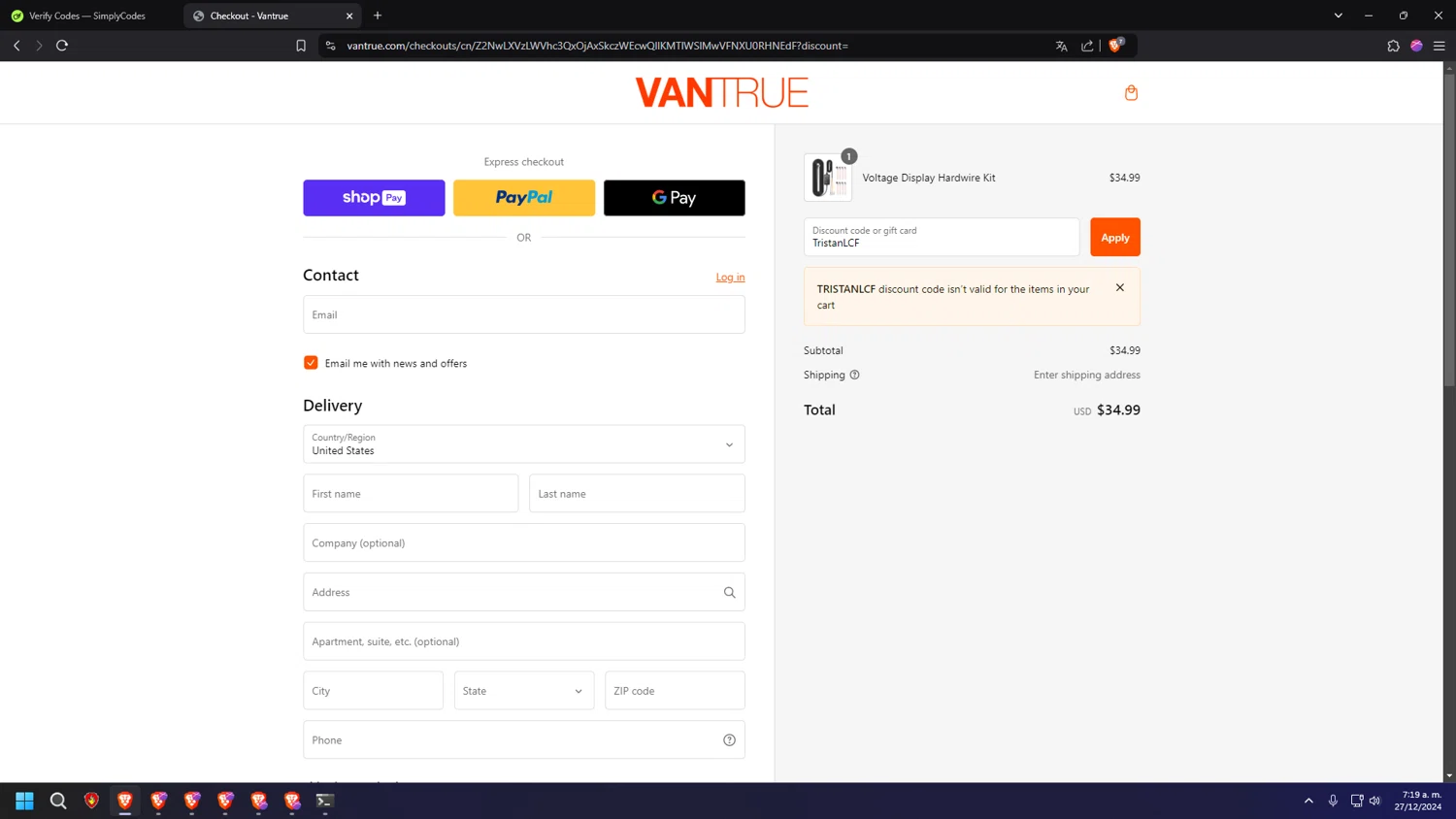The height and width of the screenshot is (819, 1456).
Task: Open Windows taskbar search
Action: pyautogui.click(x=58, y=801)
